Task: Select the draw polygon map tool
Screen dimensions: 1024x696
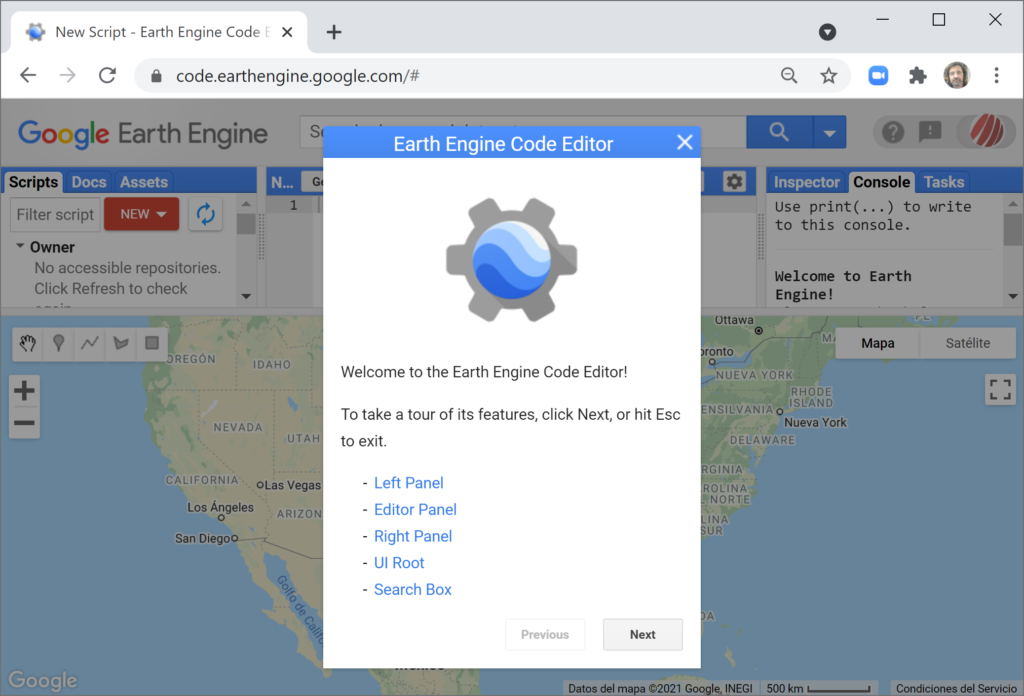Action: pyautogui.click(x=121, y=343)
